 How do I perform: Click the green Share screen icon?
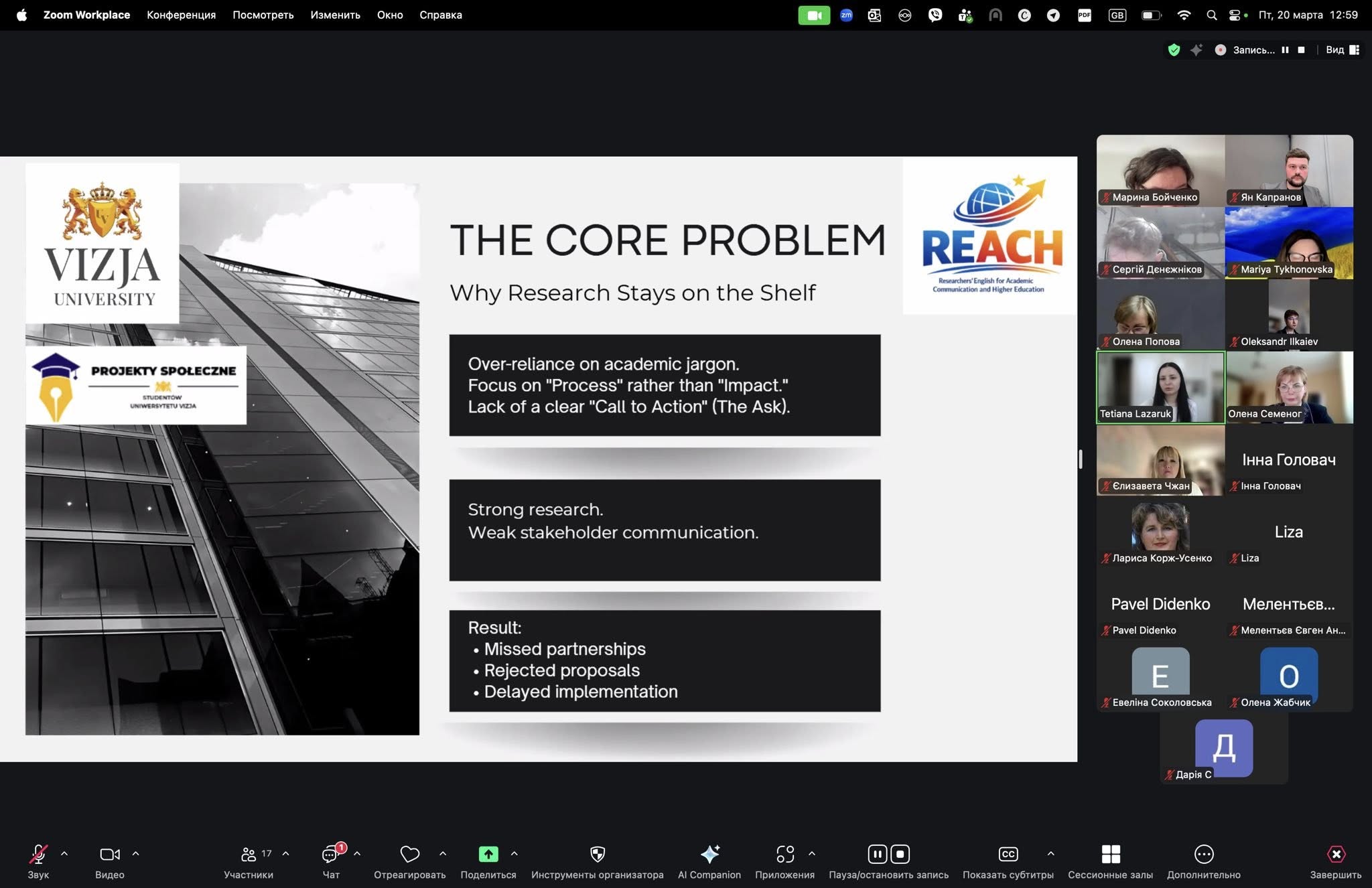pyautogui.click(x=488, y=854)
